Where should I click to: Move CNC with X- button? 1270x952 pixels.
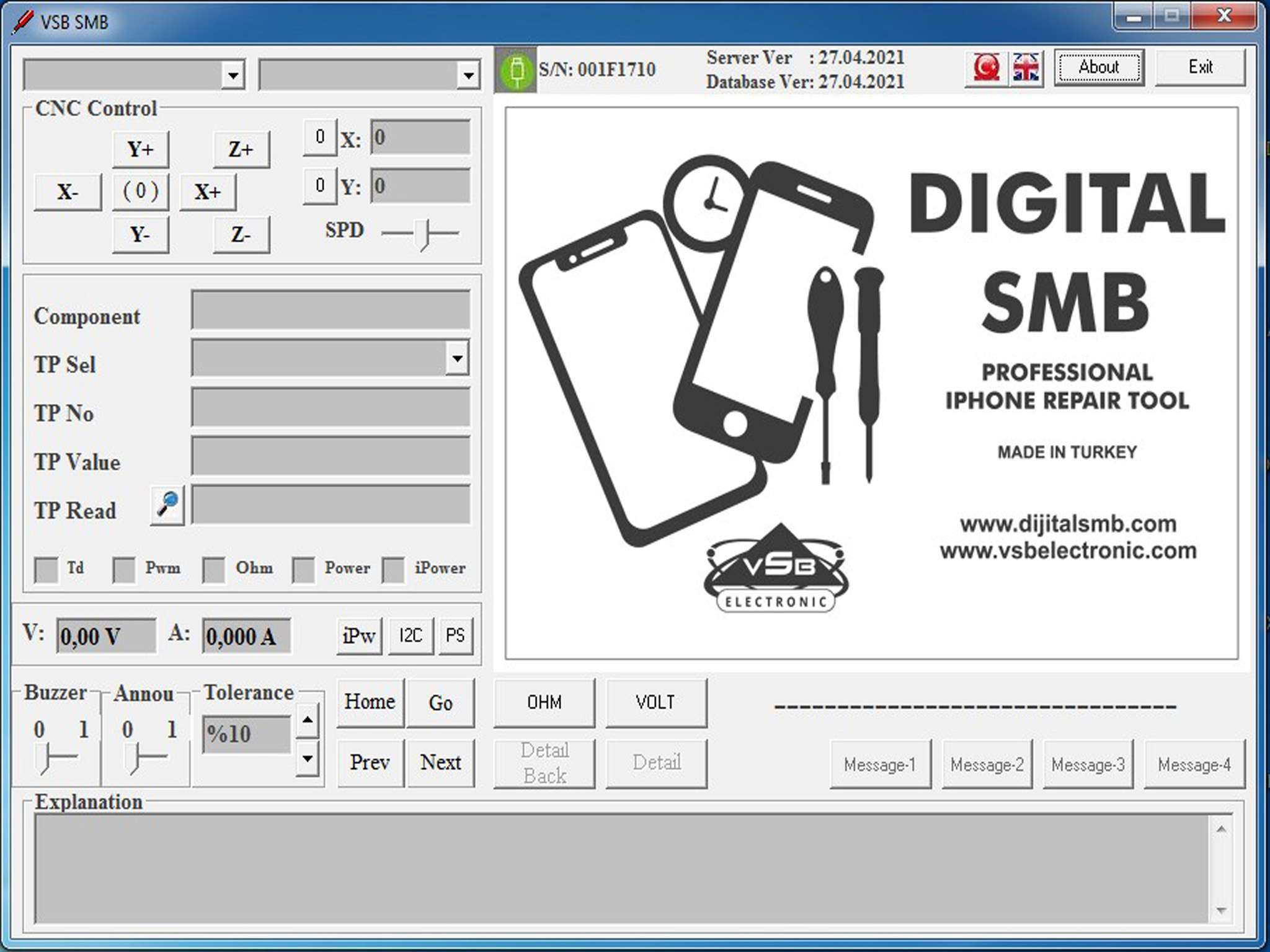[x=68, y=192]
